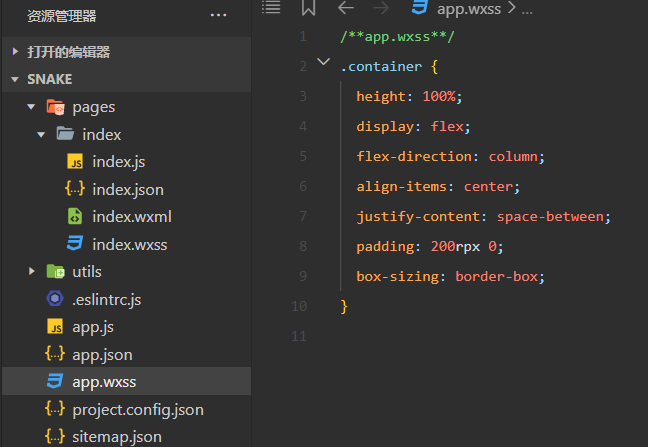Open app.js file
The height and width of the screenshot is (447, 648).
point(93,327)
